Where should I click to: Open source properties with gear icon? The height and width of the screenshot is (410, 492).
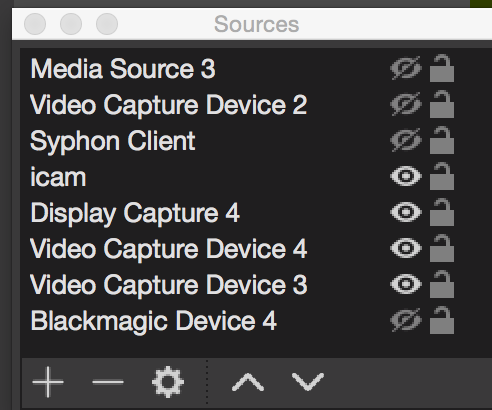168,382
